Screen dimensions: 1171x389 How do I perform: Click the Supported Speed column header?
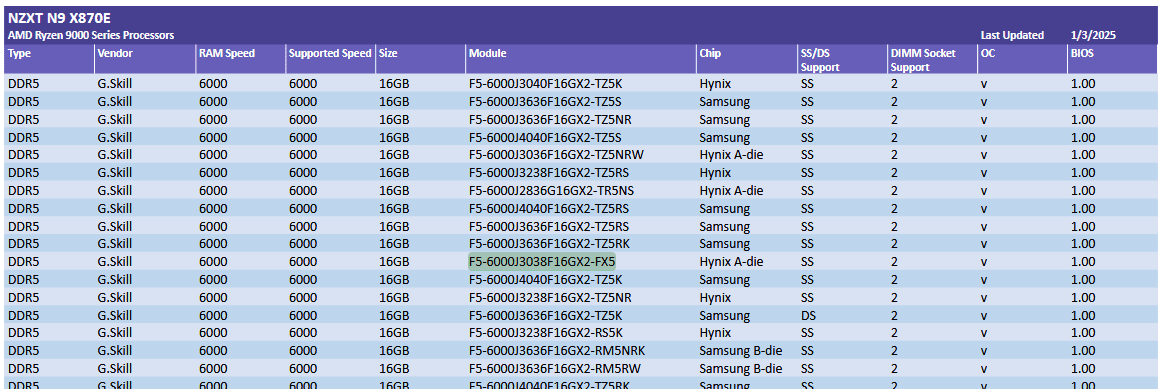tap(330, 54)
